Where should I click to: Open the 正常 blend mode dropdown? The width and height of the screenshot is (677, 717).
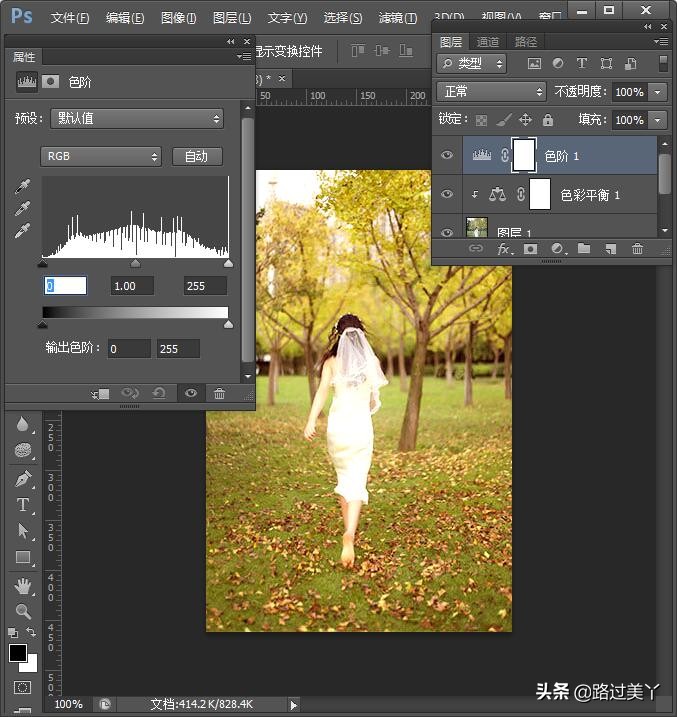pos(491,91)
